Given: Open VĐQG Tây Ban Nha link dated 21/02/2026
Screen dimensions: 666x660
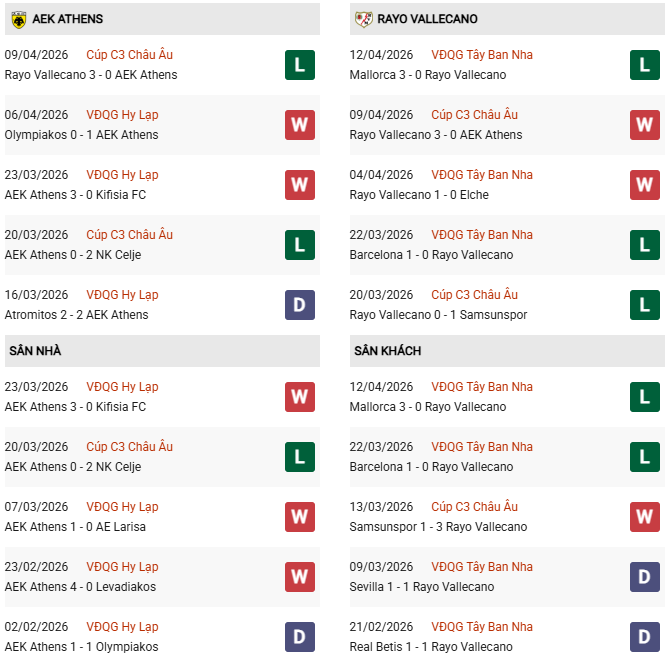Looking at the screenshot, I should coord(482,627).
